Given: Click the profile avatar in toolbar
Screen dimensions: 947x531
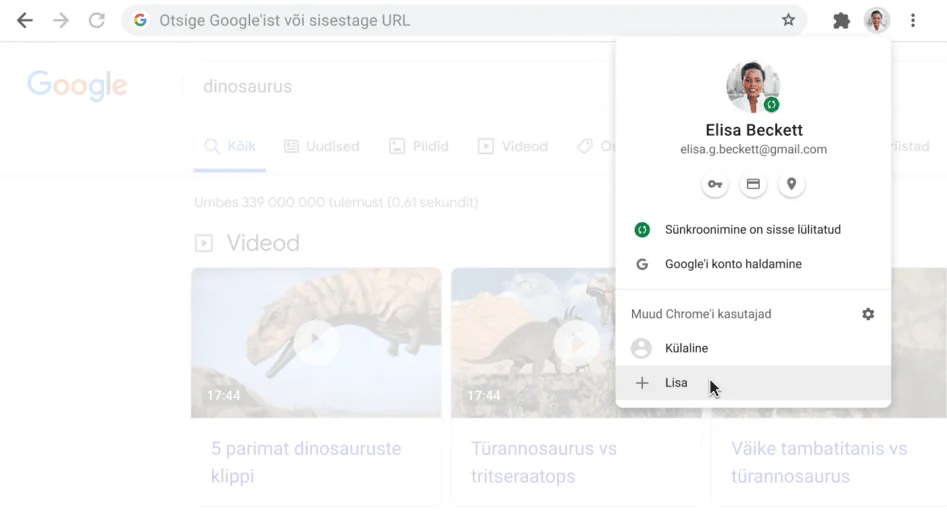Looking at the screenshot, I should pyautogui.click(x=877, y=20).
